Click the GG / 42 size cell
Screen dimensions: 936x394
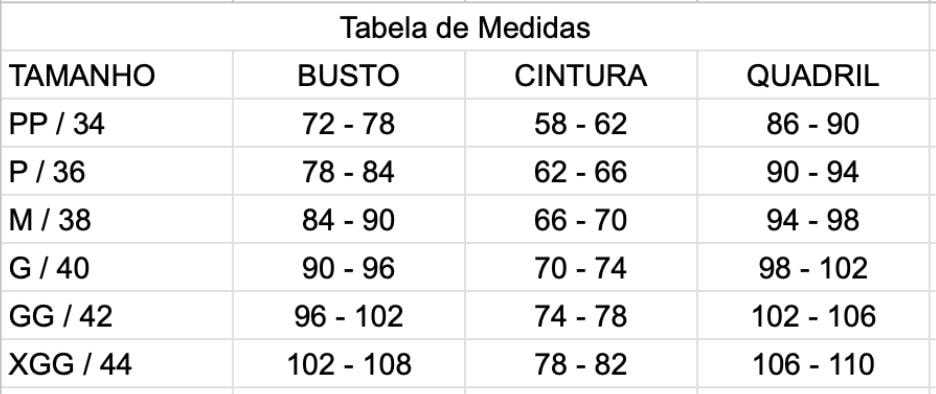(x=117, y=316)
